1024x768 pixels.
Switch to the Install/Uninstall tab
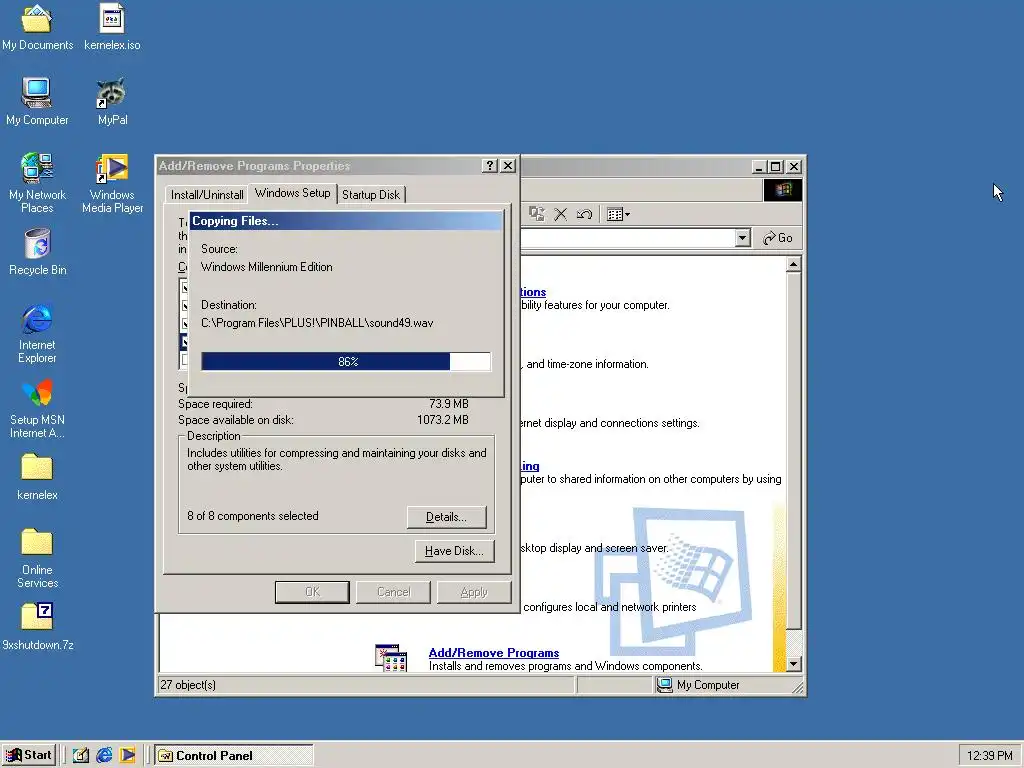tap(207, 195)
